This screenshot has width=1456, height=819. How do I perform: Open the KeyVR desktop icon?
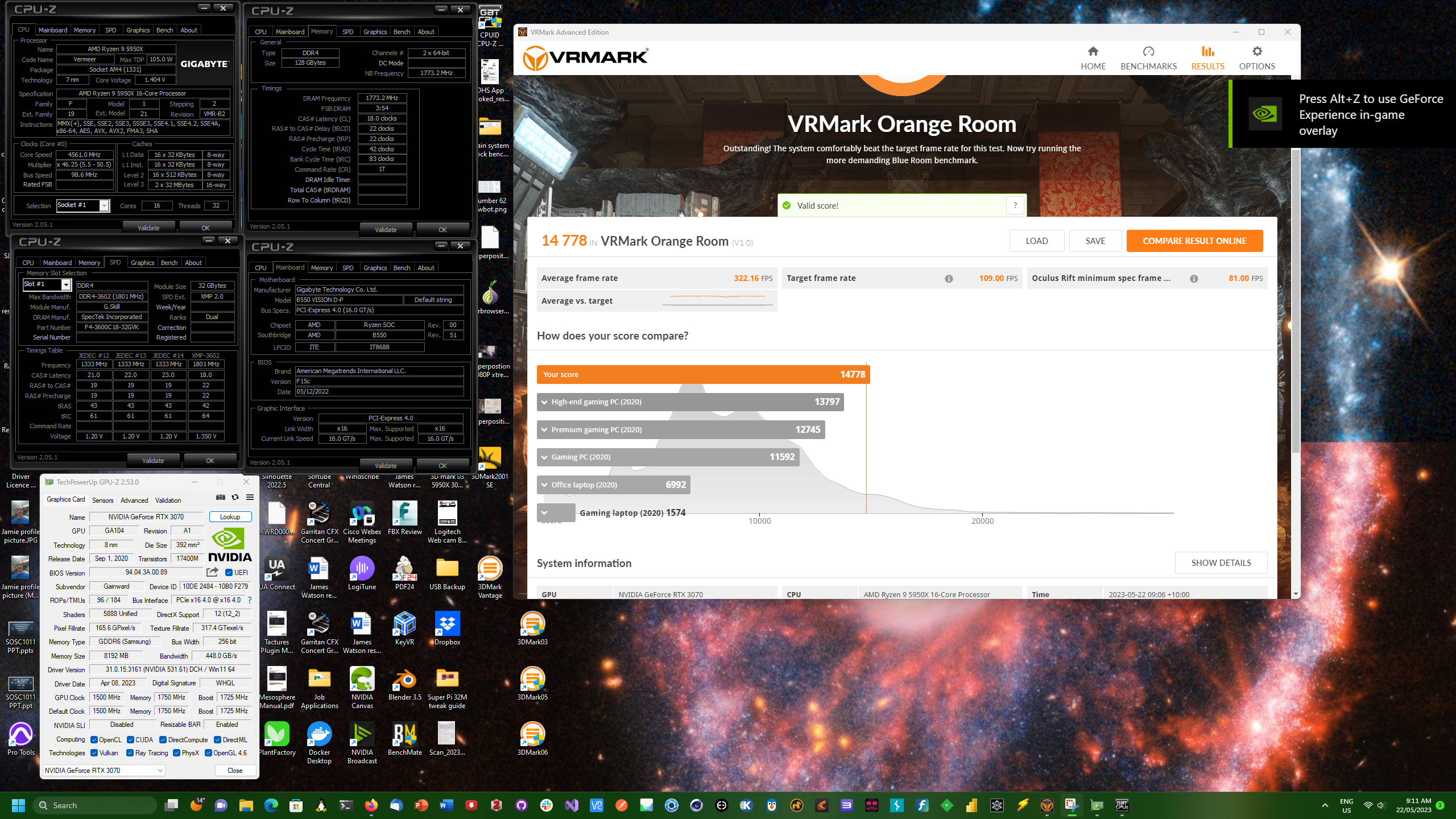[404, 628]
